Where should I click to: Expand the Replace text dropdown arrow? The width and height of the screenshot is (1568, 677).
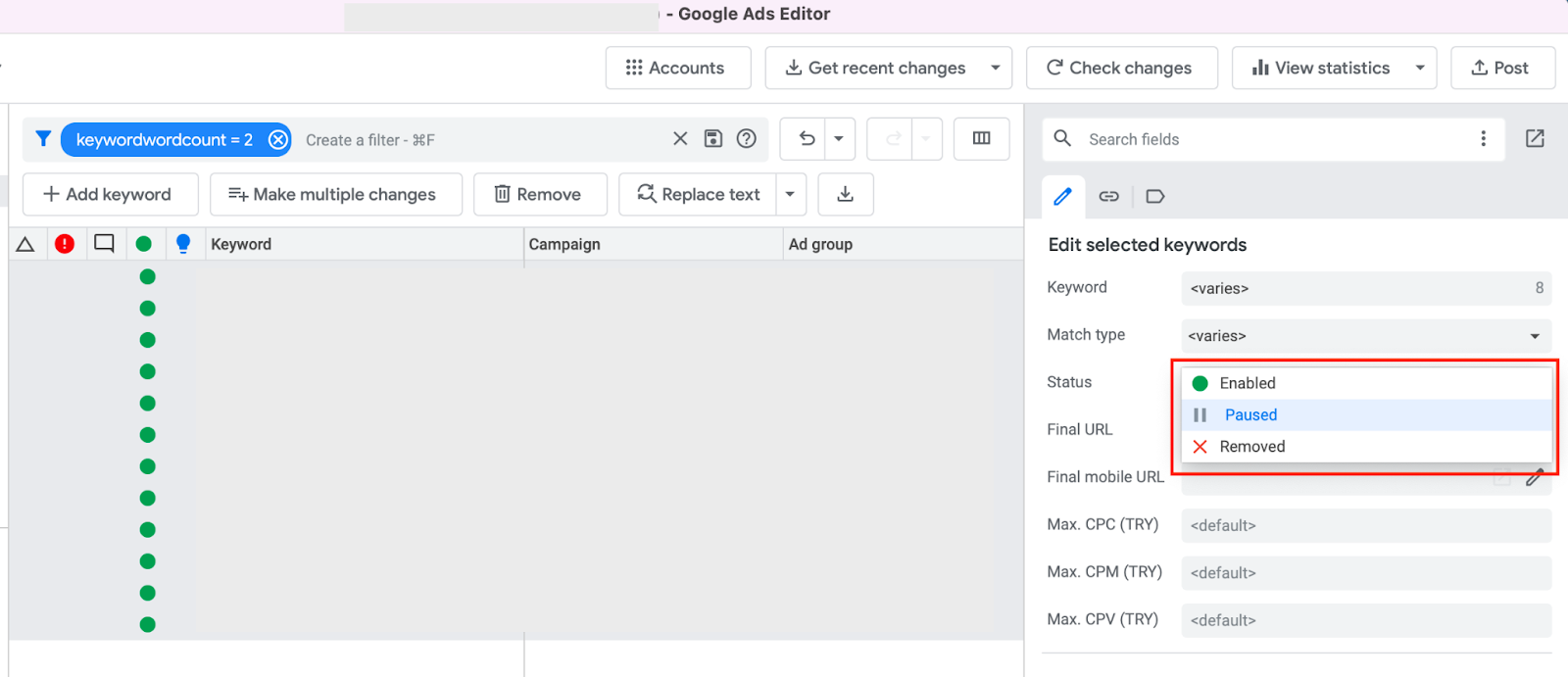791,194
